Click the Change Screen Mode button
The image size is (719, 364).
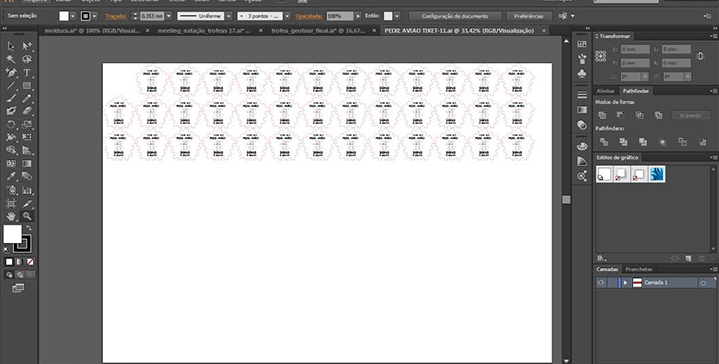coord(18,288)
